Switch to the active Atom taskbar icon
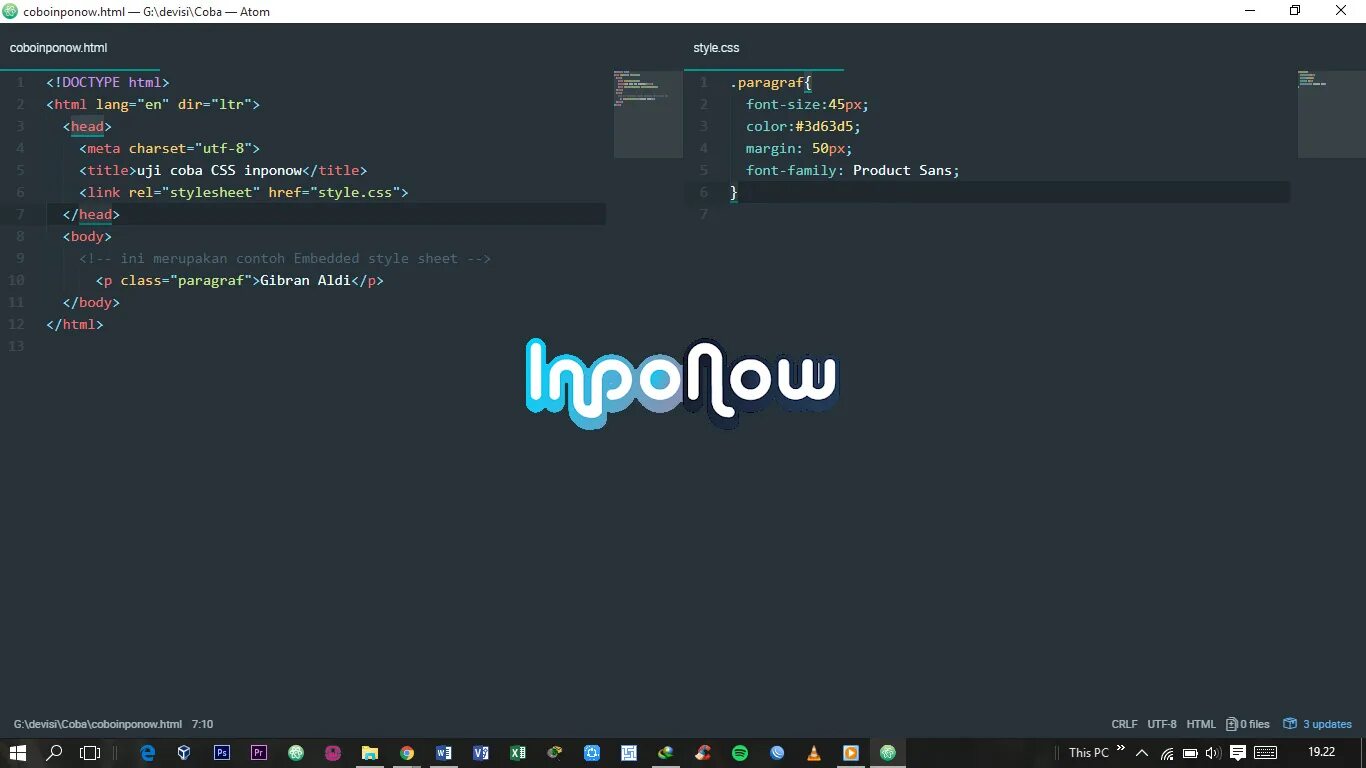This screenshot has width=1366, height=768. (x=888, y=752)
